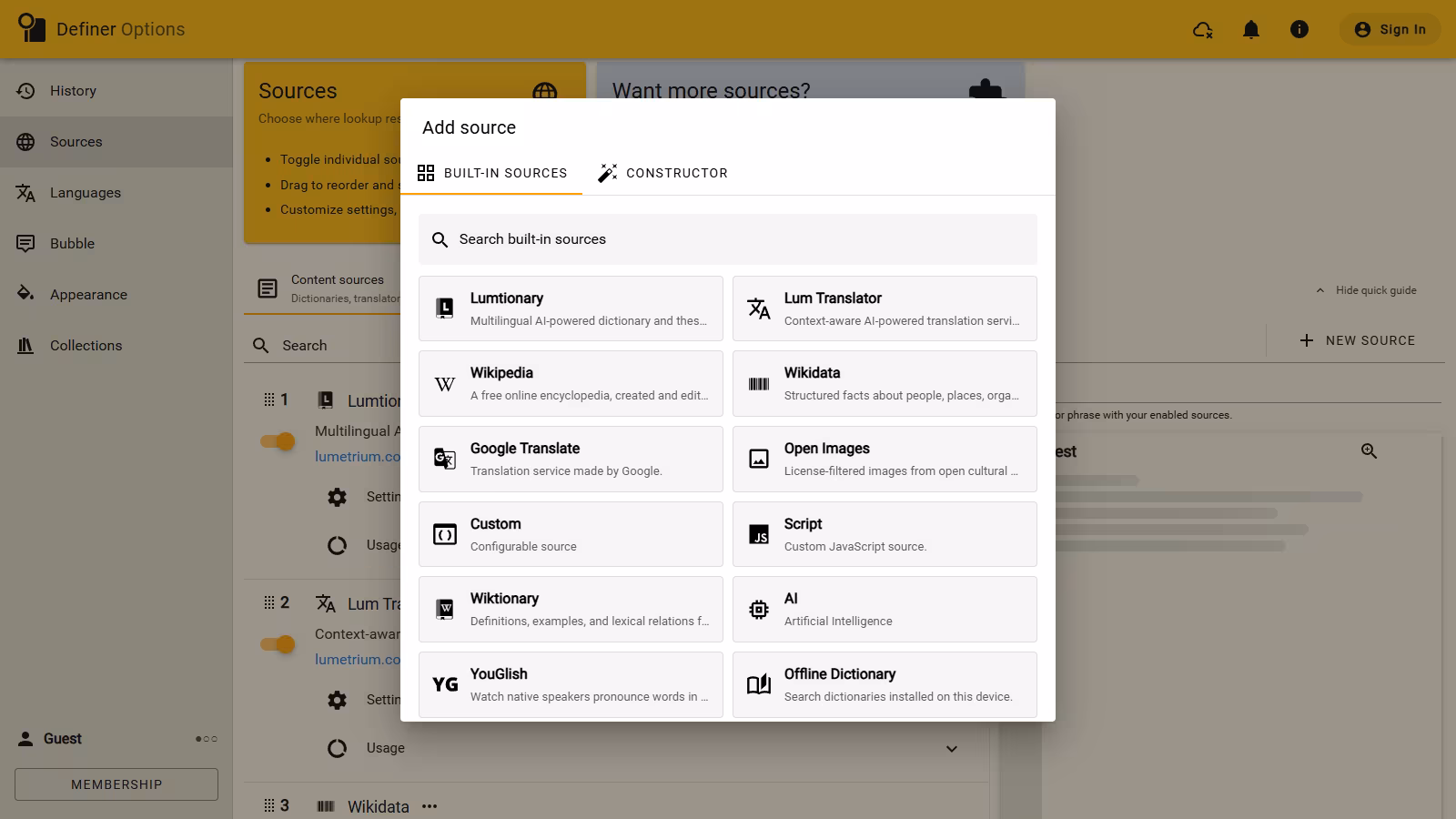The image size is (1456, 819).
Task: Click the Open Images picture icon
Action: pos(759,459)
